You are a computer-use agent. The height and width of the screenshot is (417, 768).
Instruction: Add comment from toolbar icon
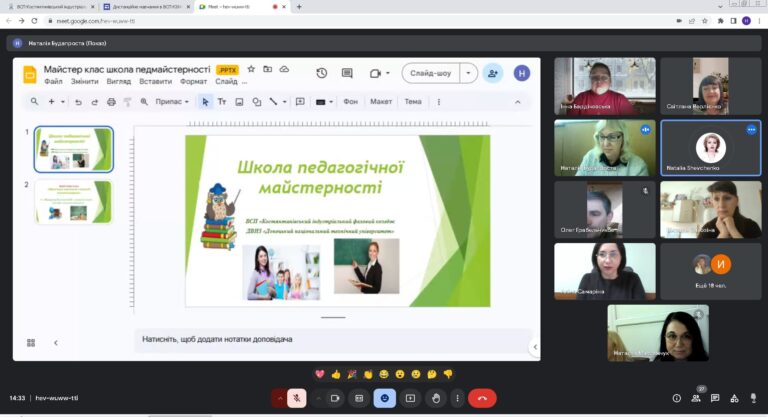click(x=300, y=101)
